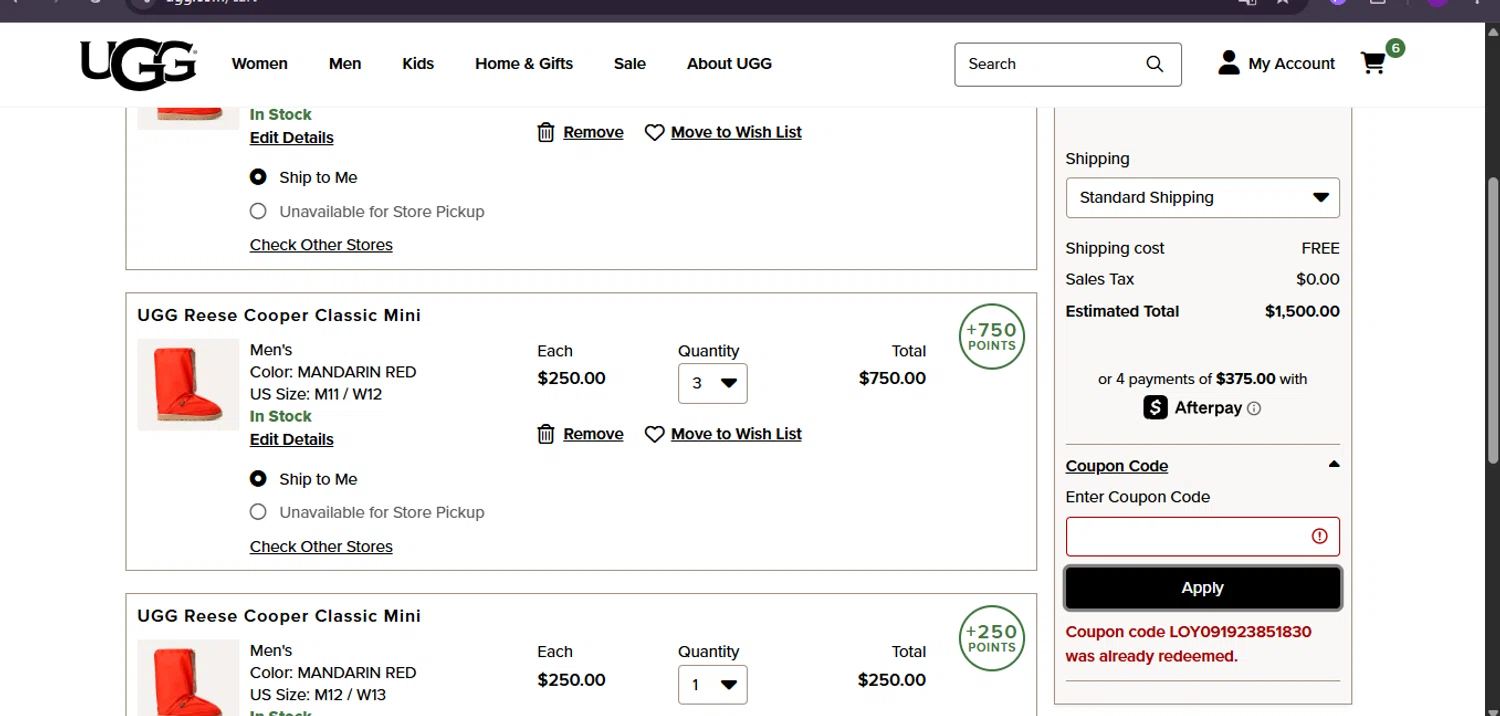
Task: Open the Women menu
Action: pos(259,64)
